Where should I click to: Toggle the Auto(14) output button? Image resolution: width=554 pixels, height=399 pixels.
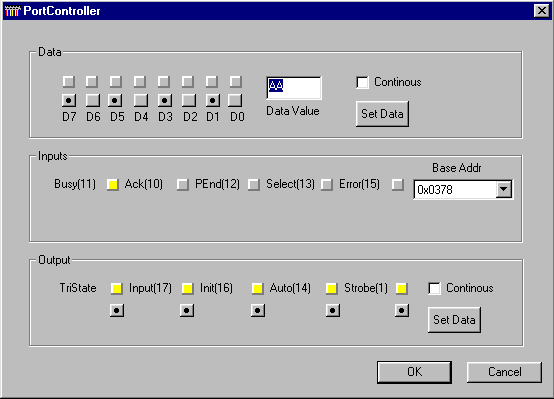333,311
